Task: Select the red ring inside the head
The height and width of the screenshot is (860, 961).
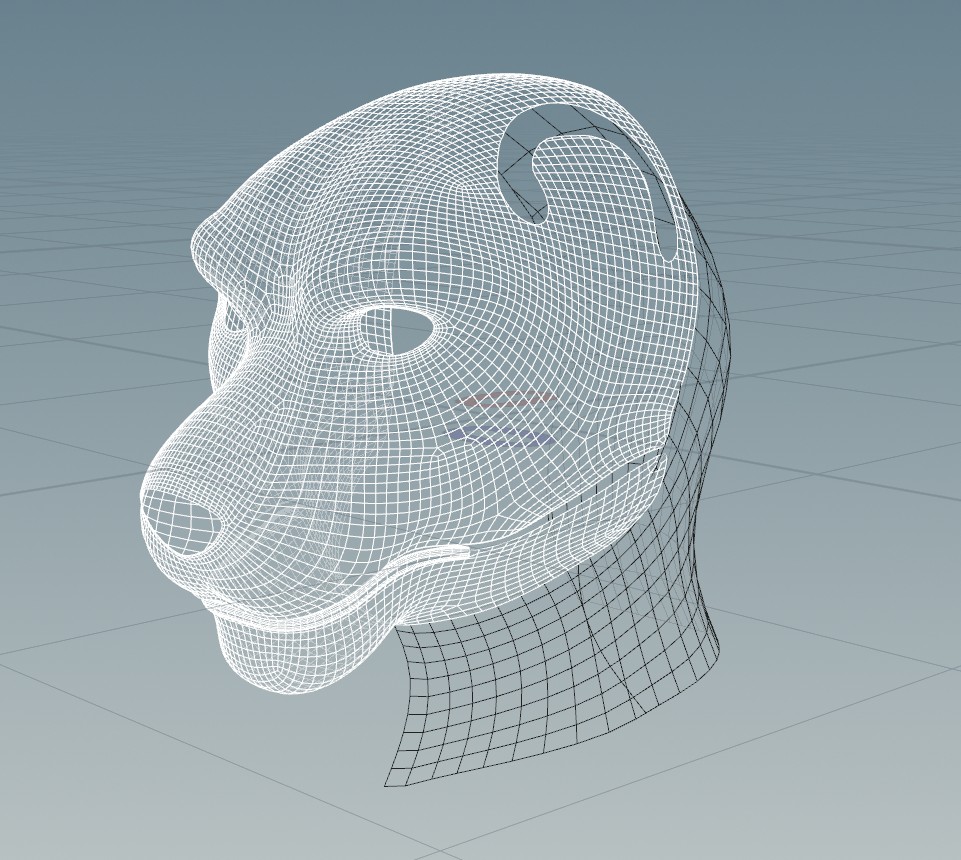Action: [508, 400]
